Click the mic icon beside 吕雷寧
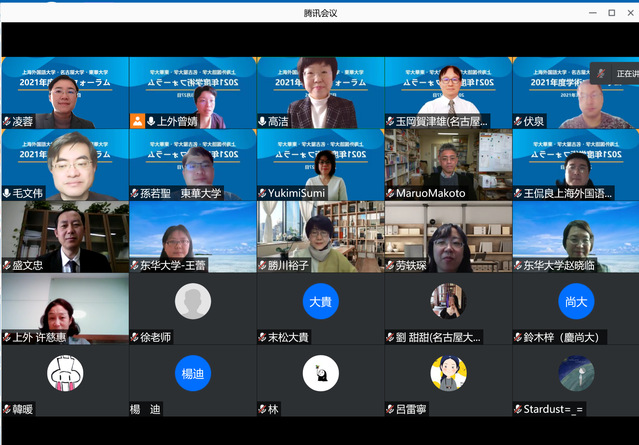 pos(391,409)
